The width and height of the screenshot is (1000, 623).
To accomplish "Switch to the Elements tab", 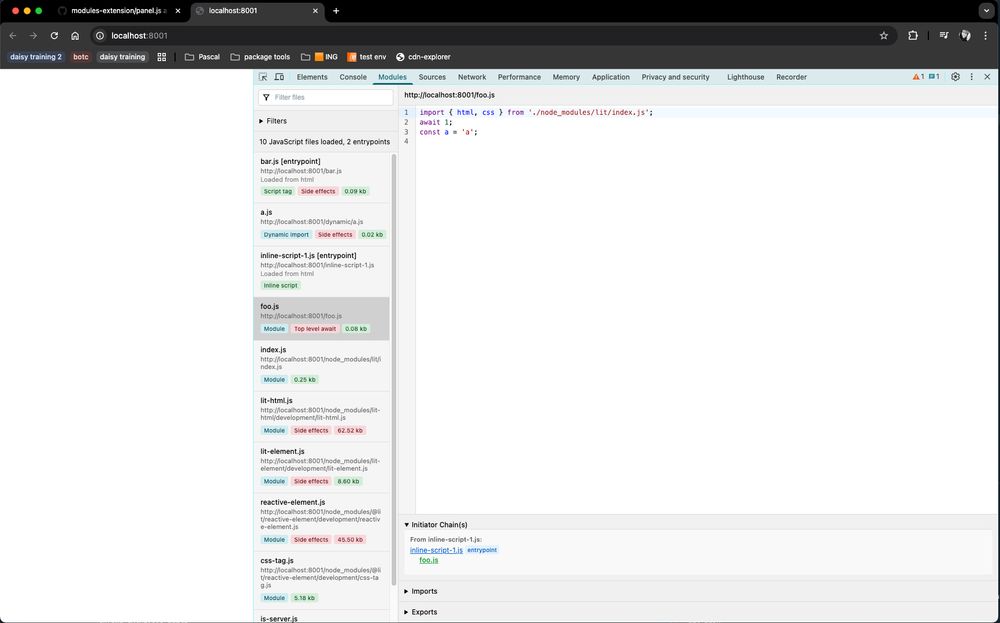I will click(x=312, y=77).
